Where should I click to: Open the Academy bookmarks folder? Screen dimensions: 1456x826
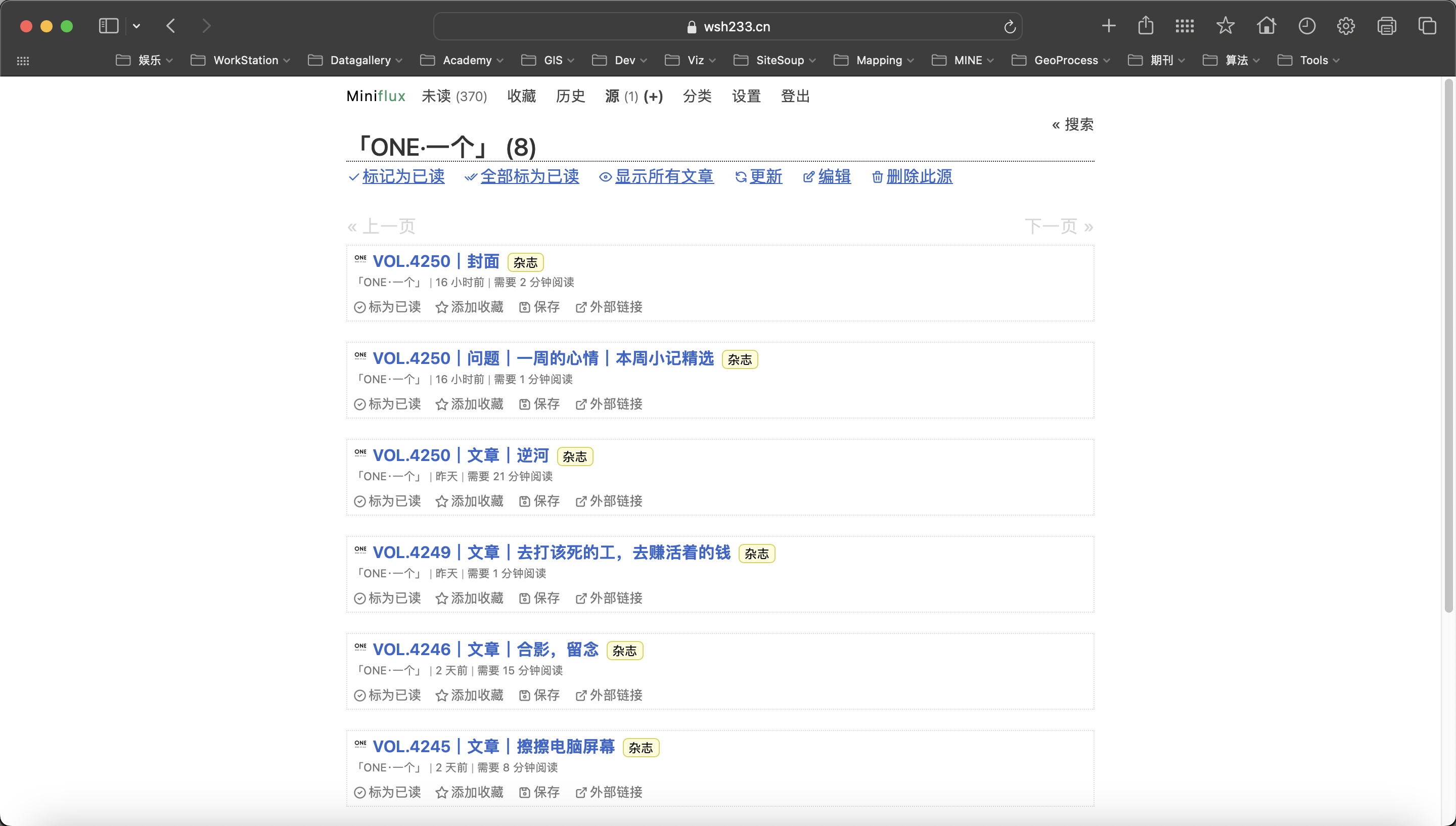coord(462,60)
